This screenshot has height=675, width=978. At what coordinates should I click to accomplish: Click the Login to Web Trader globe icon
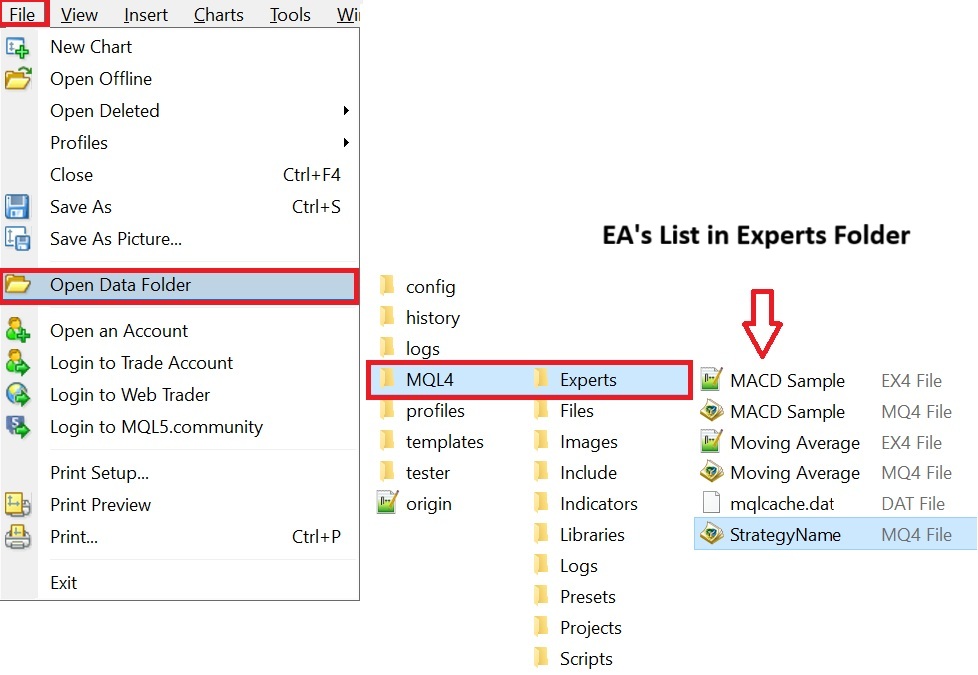tap(18, 395)
